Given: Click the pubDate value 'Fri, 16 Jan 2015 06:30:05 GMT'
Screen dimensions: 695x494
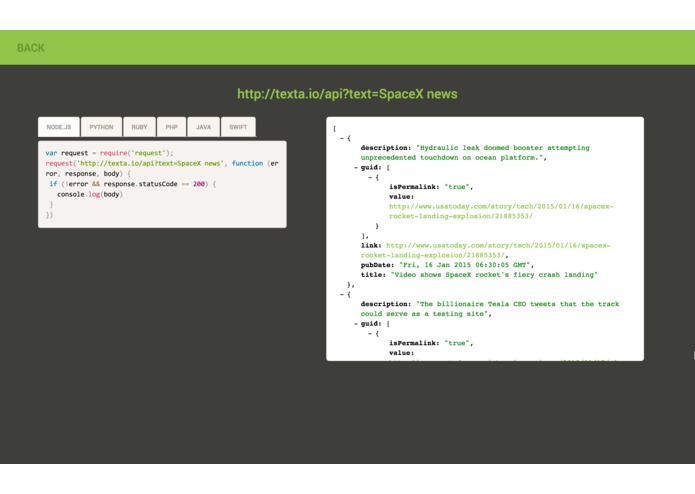Looking at the screenshot, I should pos(465,265).
